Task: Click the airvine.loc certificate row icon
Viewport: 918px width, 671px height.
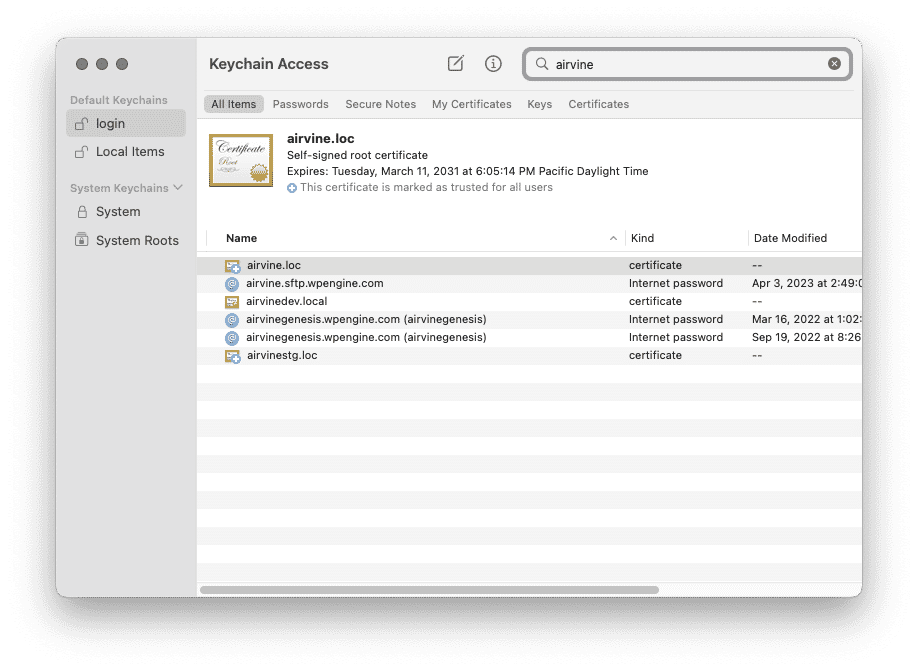Action: [232, 266]
